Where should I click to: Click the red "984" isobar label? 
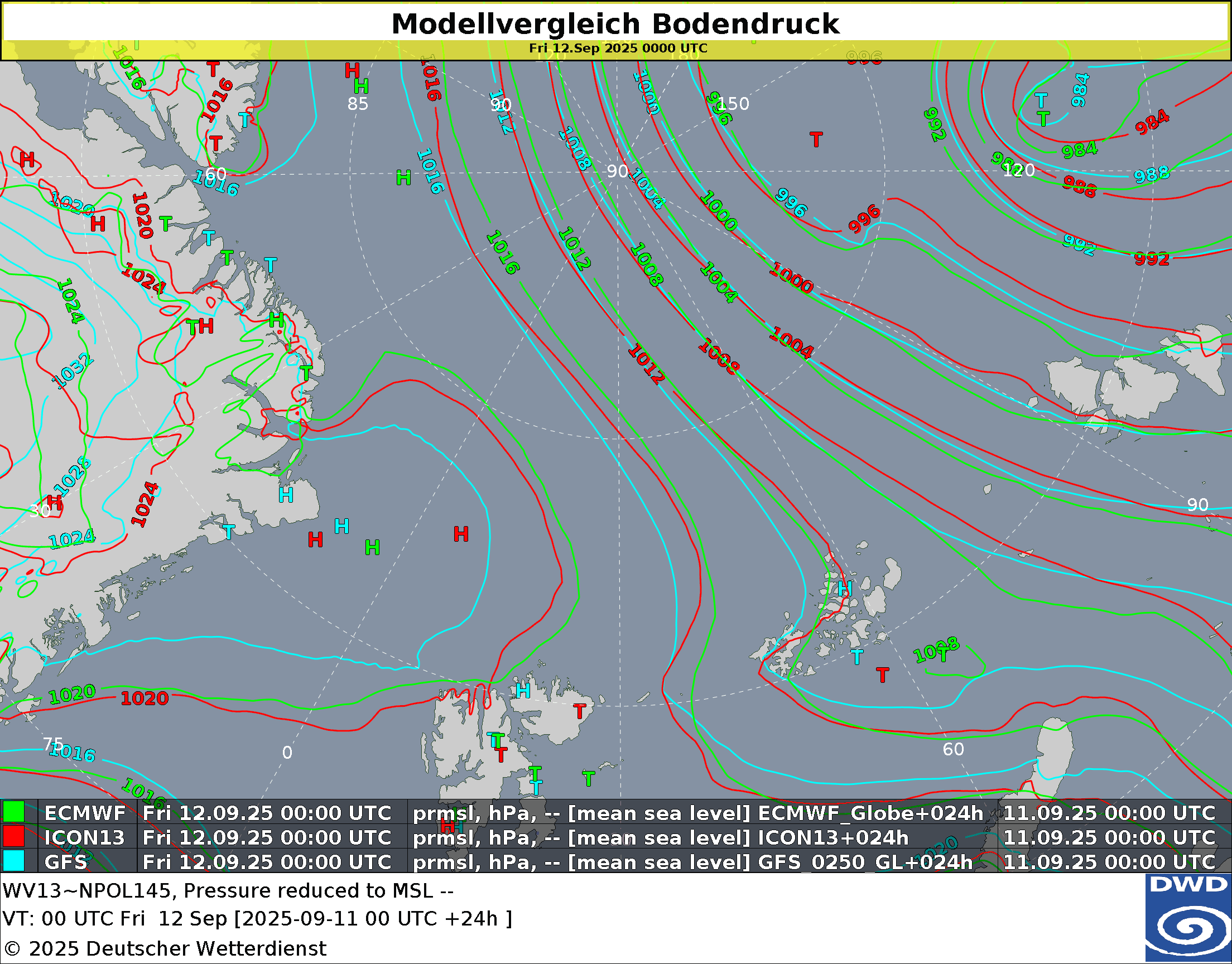coord(1152,123)
